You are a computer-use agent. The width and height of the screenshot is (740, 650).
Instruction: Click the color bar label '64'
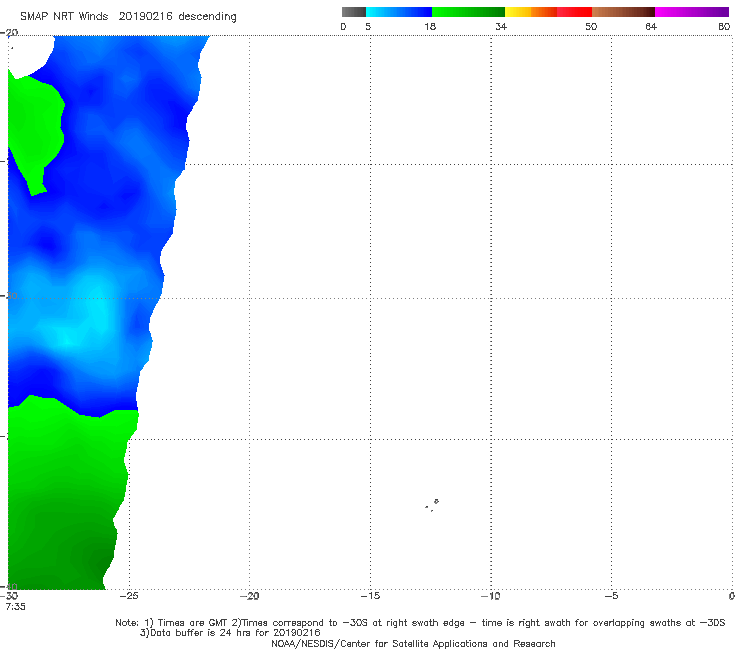[x=651, y=27]
